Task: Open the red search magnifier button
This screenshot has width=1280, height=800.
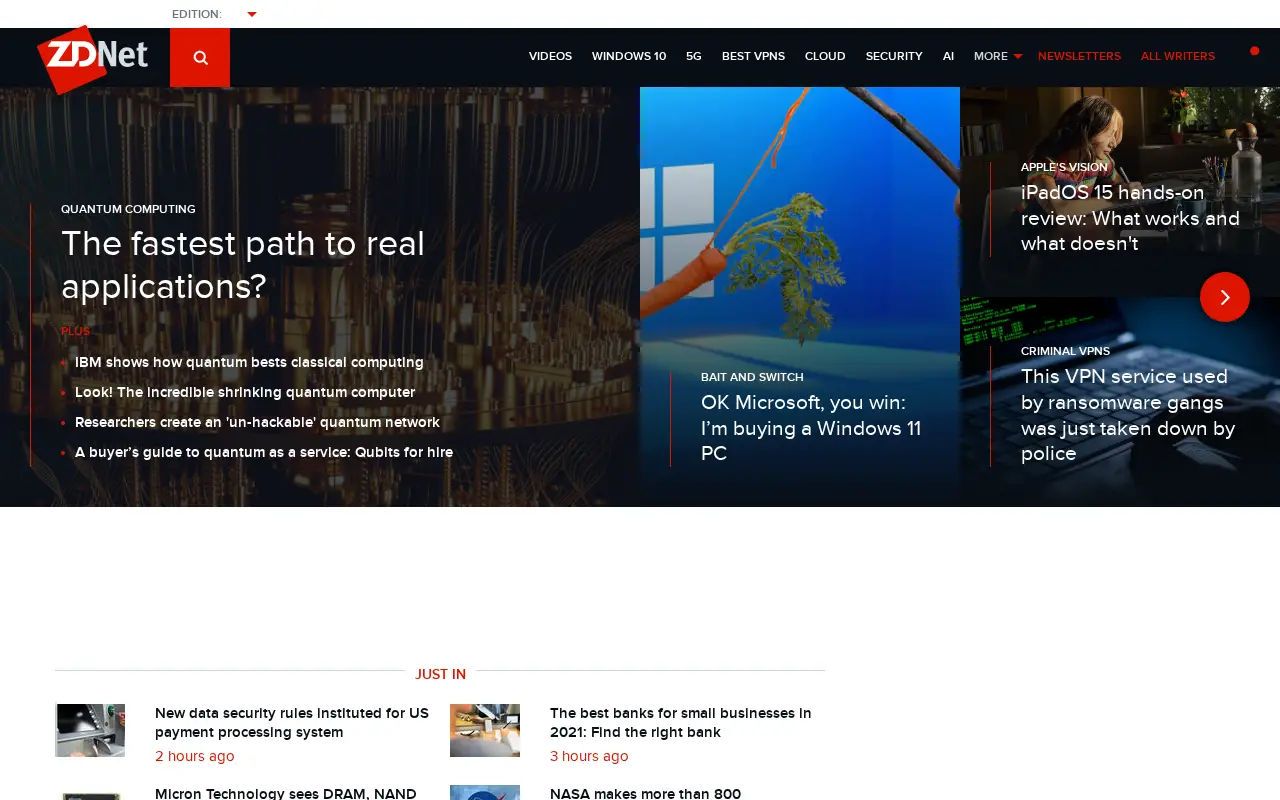Action: pos(200,57)
